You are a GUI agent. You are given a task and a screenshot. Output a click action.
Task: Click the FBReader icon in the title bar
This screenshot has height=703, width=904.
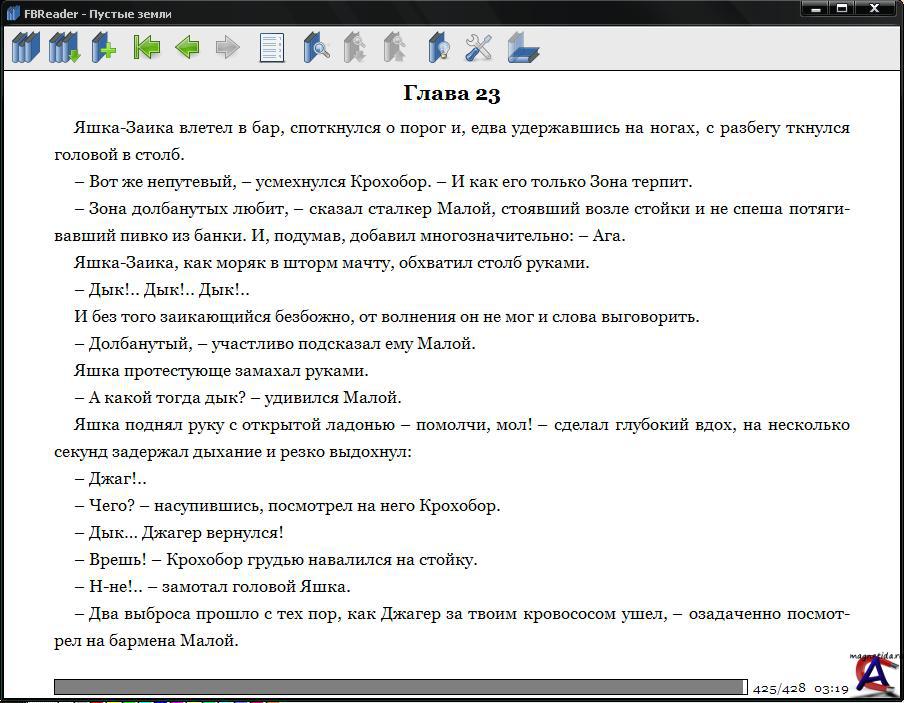[12, 13]
